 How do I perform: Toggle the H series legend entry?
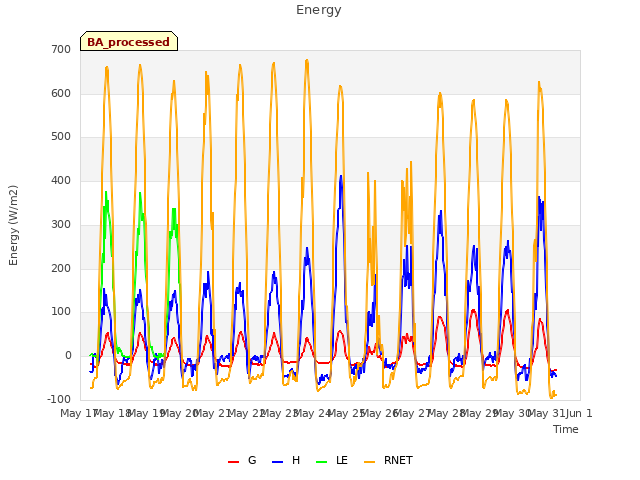tap(286, 460)
